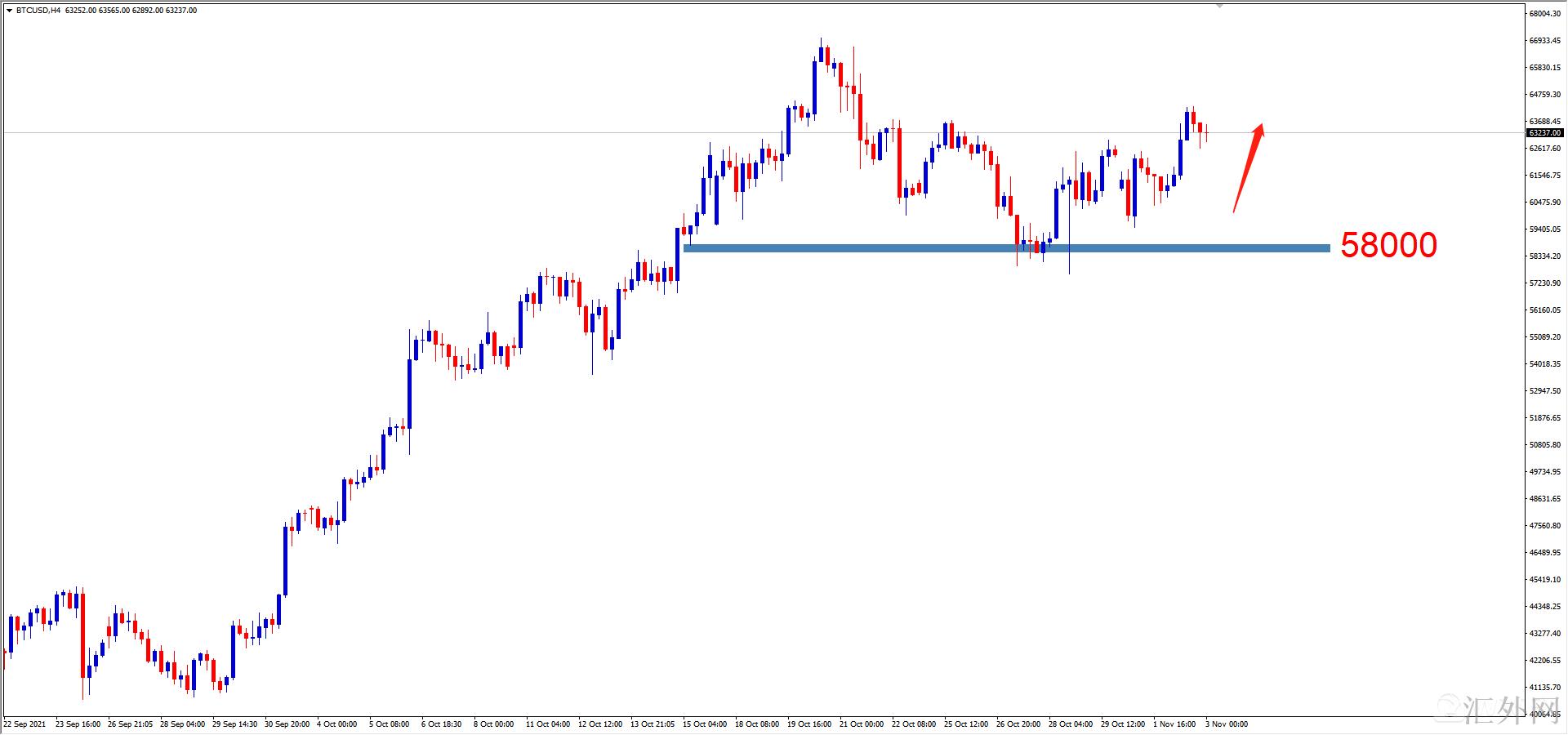Click price scale label 56160.05
The image size is (1568, 735).
click(x=1545, y=310)
